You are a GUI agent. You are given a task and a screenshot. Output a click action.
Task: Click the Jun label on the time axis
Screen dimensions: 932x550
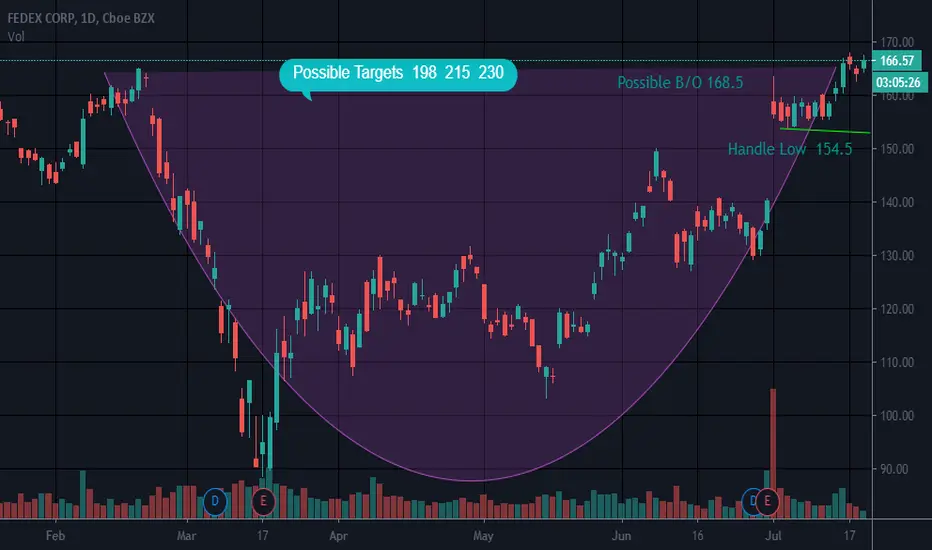pos(621,536)
